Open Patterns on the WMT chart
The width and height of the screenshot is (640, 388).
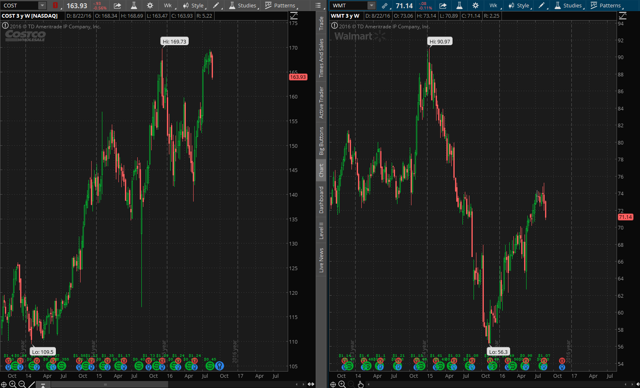coord(606,5)
